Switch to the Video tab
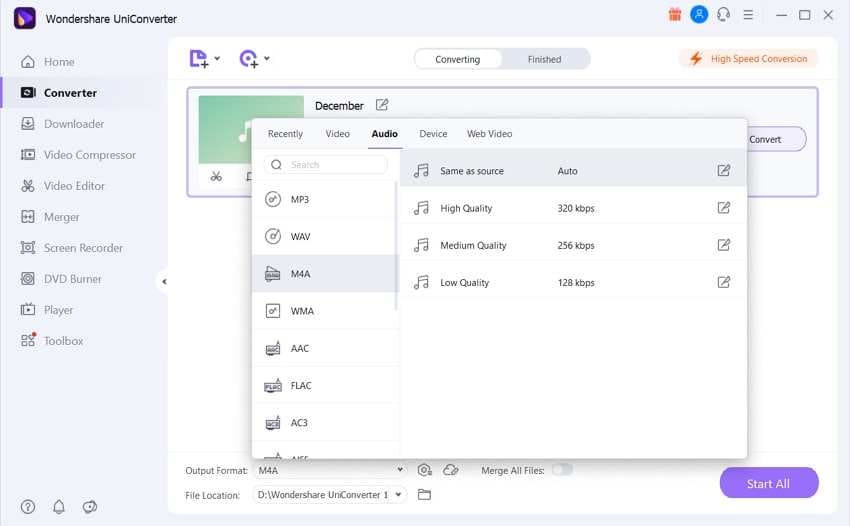The width and height of the screenshot is (850, 526). [x=337, y=134]
